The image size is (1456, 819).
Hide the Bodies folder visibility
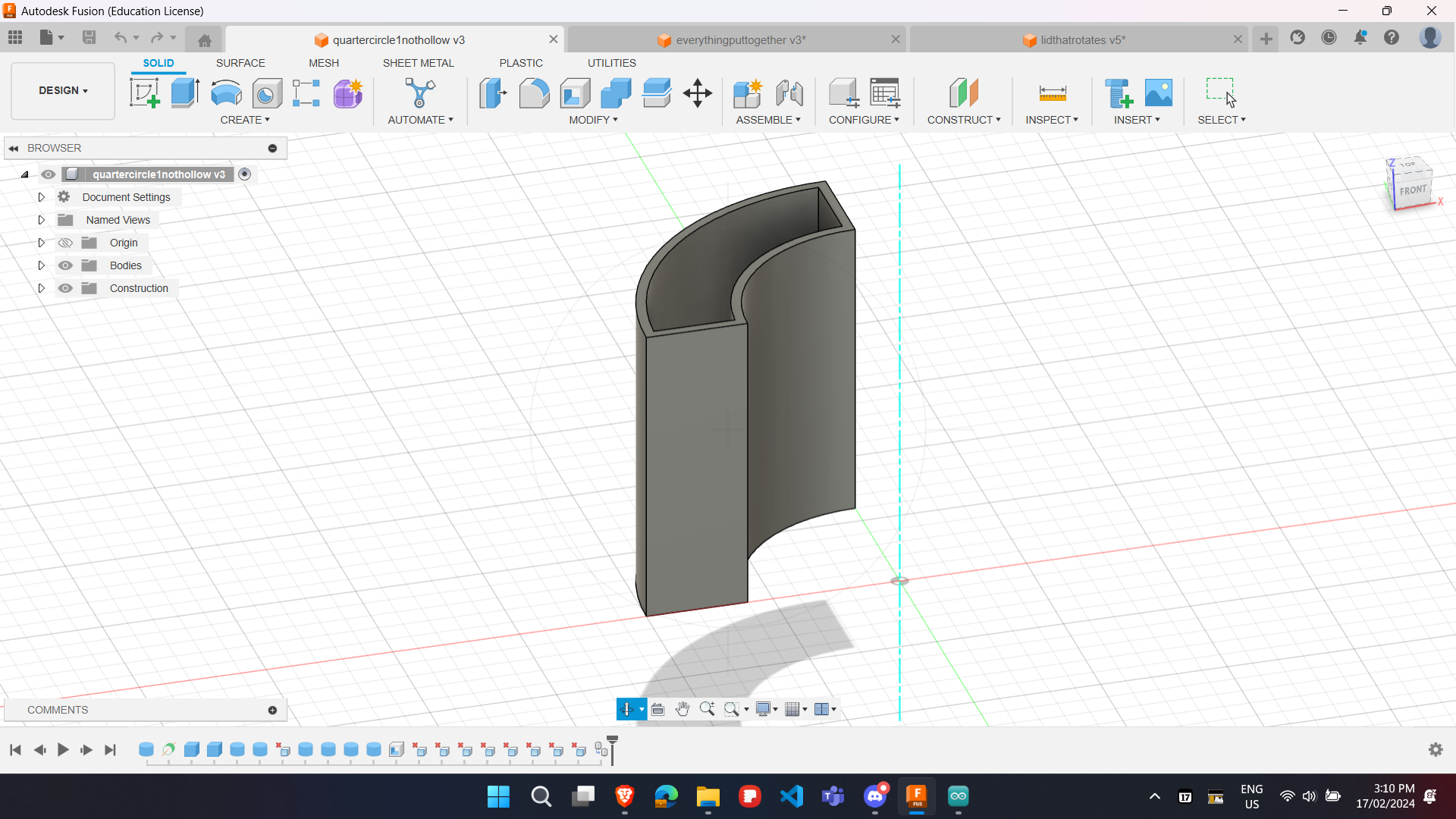click(66, 265)
